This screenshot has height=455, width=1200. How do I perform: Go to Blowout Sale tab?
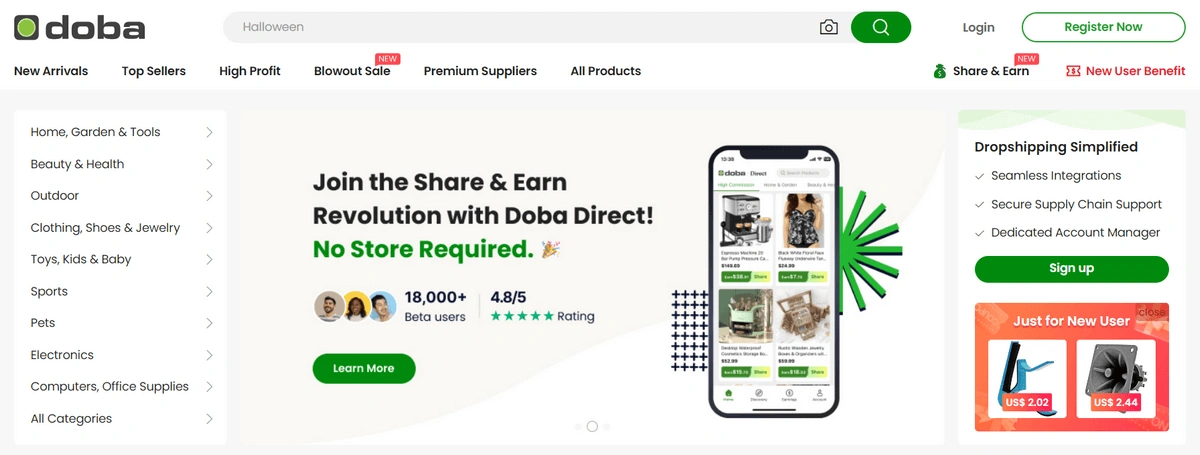coord(352,71)
